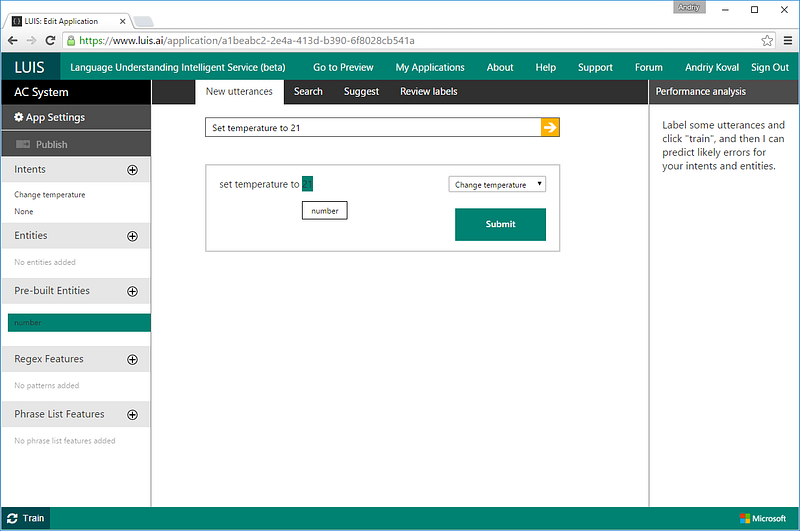Click the AC System application title
This screenshot has height=531, width=800.
76,92
